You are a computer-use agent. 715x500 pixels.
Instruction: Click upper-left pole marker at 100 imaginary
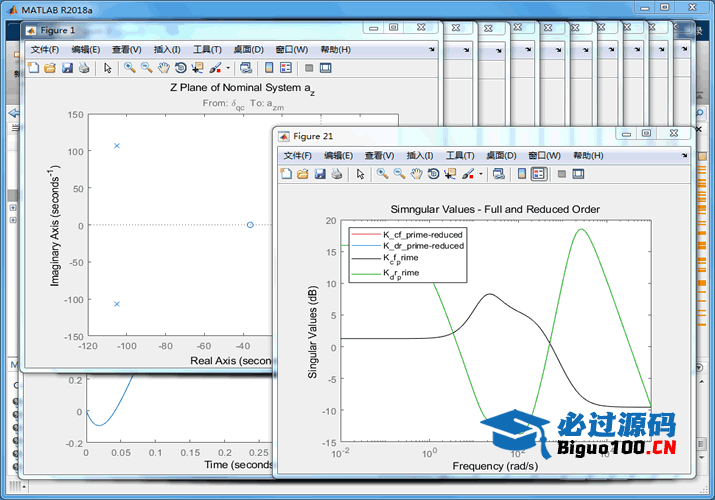(117, 146)
